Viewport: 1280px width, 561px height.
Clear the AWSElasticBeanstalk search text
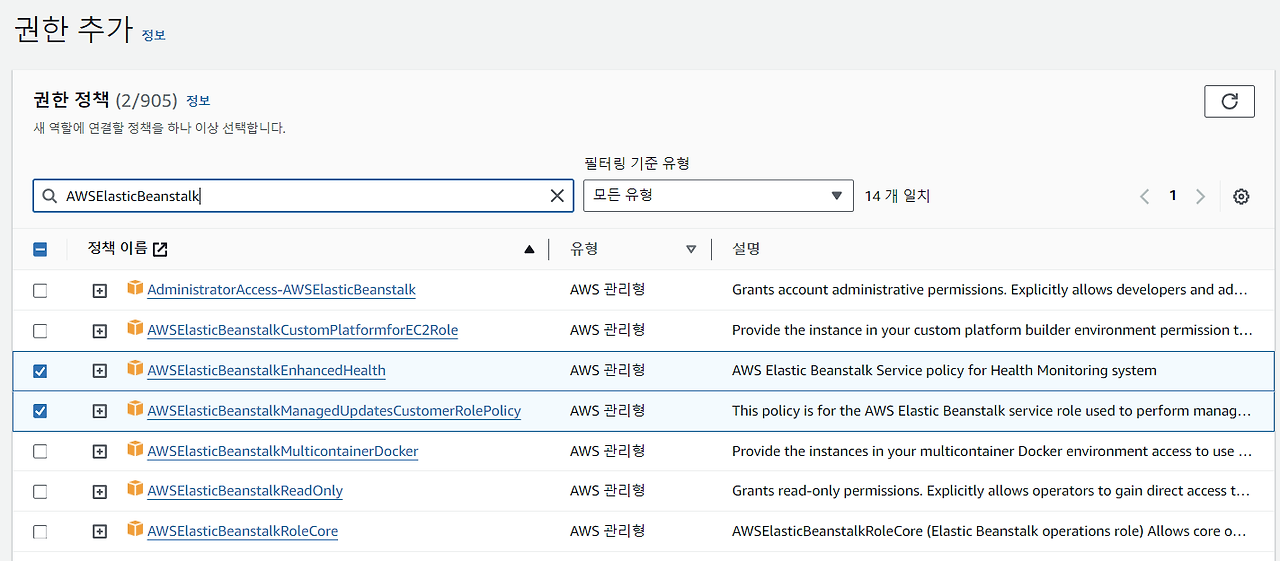[557, 196]
